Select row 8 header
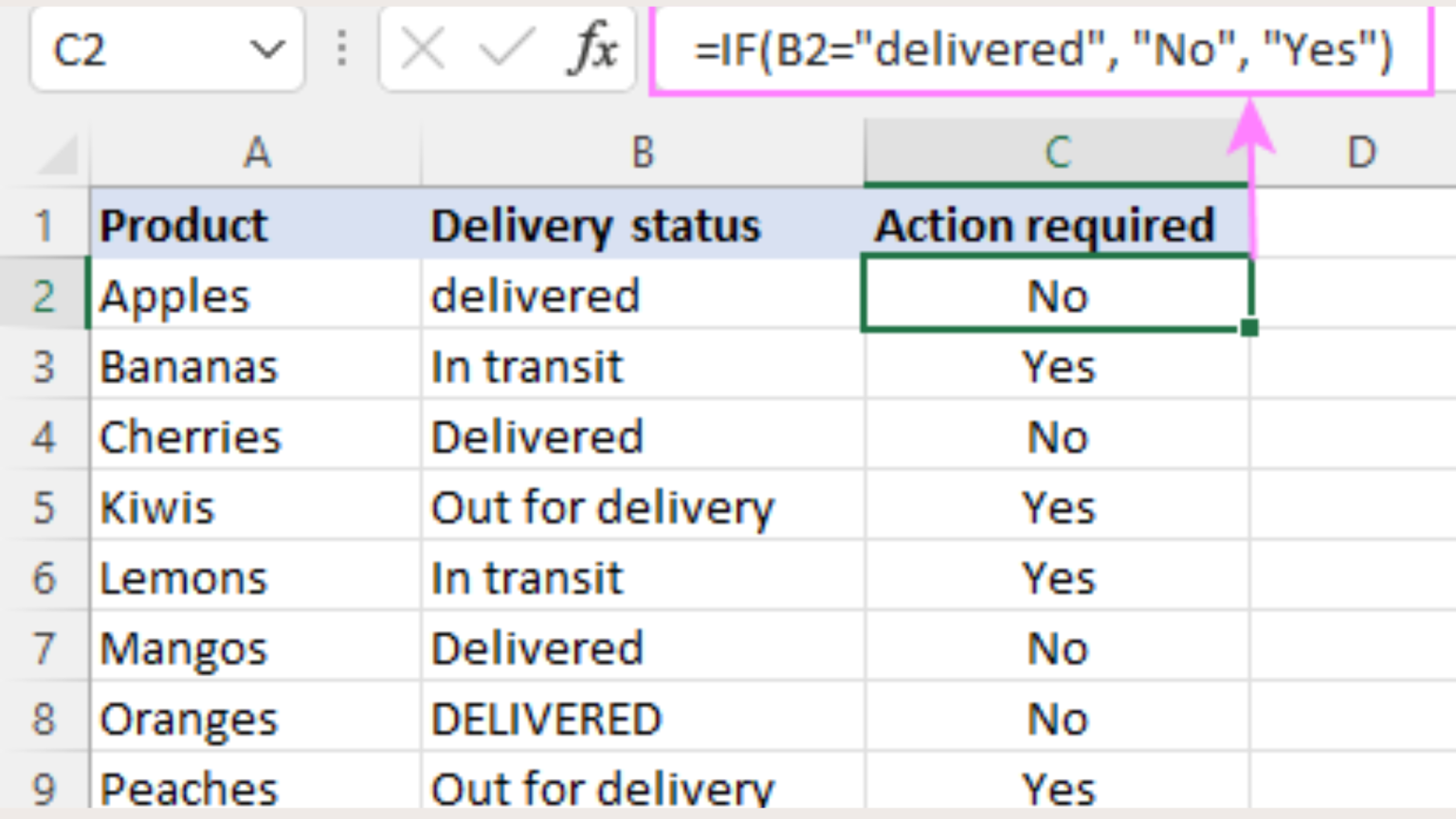1456x819 pixels. pos(44,719)
